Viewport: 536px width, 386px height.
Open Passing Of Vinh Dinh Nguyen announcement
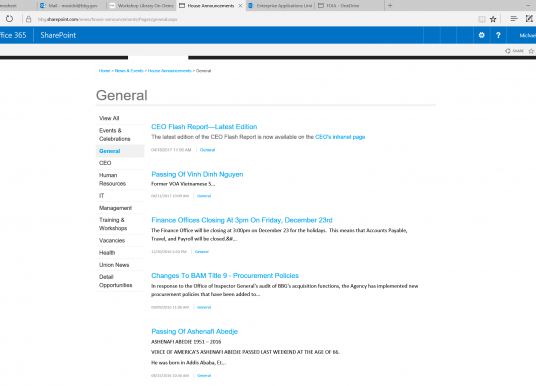tap(197, 174)
